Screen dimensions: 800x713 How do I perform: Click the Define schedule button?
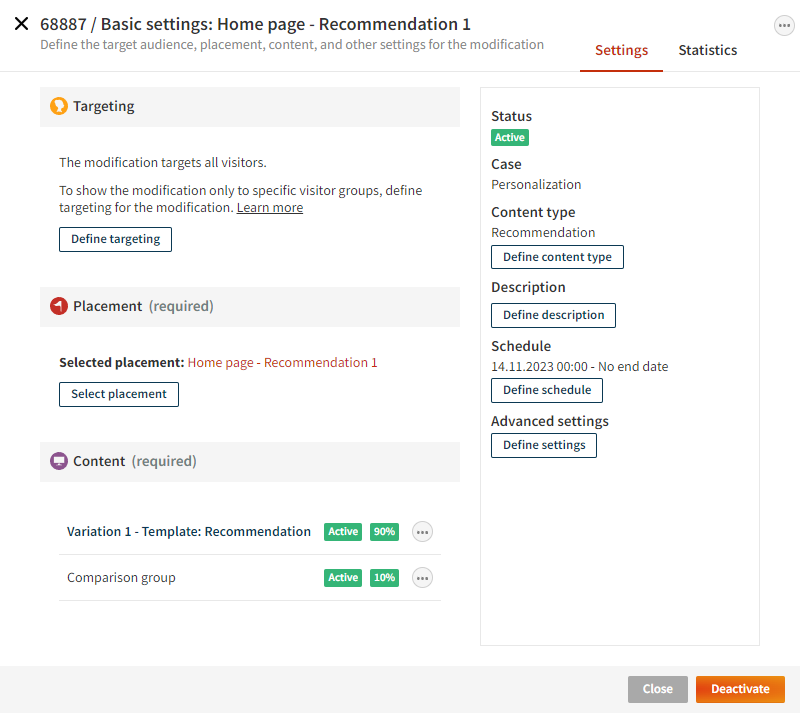(546, 390)
